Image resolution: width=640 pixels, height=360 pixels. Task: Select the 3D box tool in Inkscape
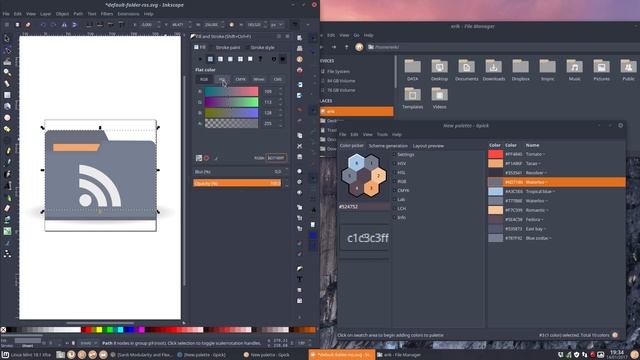click(x=7, y=106)
